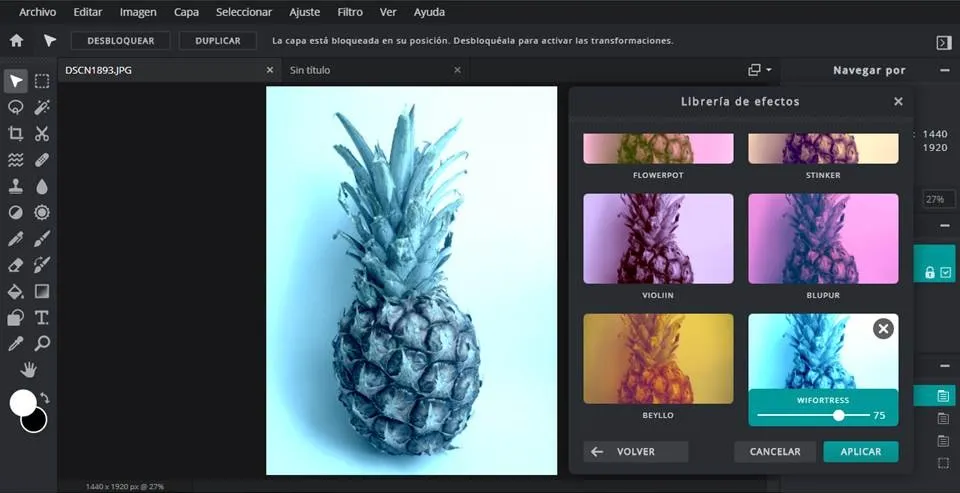Viewport: 960px width, 493px height.
Task: Click the APLICAR button
Action: tap(860, 452)
